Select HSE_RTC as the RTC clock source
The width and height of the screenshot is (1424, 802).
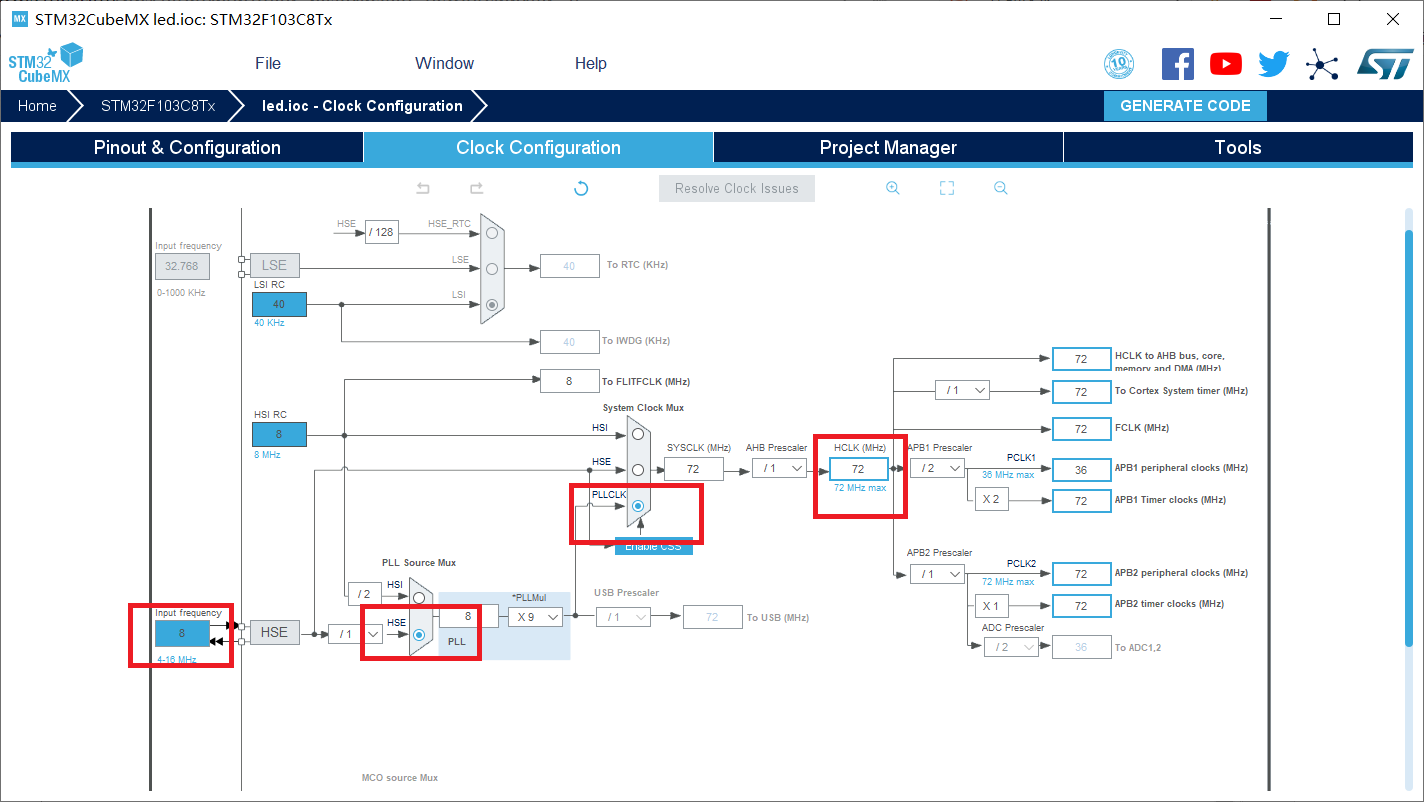pyautogui.click(x=491, y=233)
